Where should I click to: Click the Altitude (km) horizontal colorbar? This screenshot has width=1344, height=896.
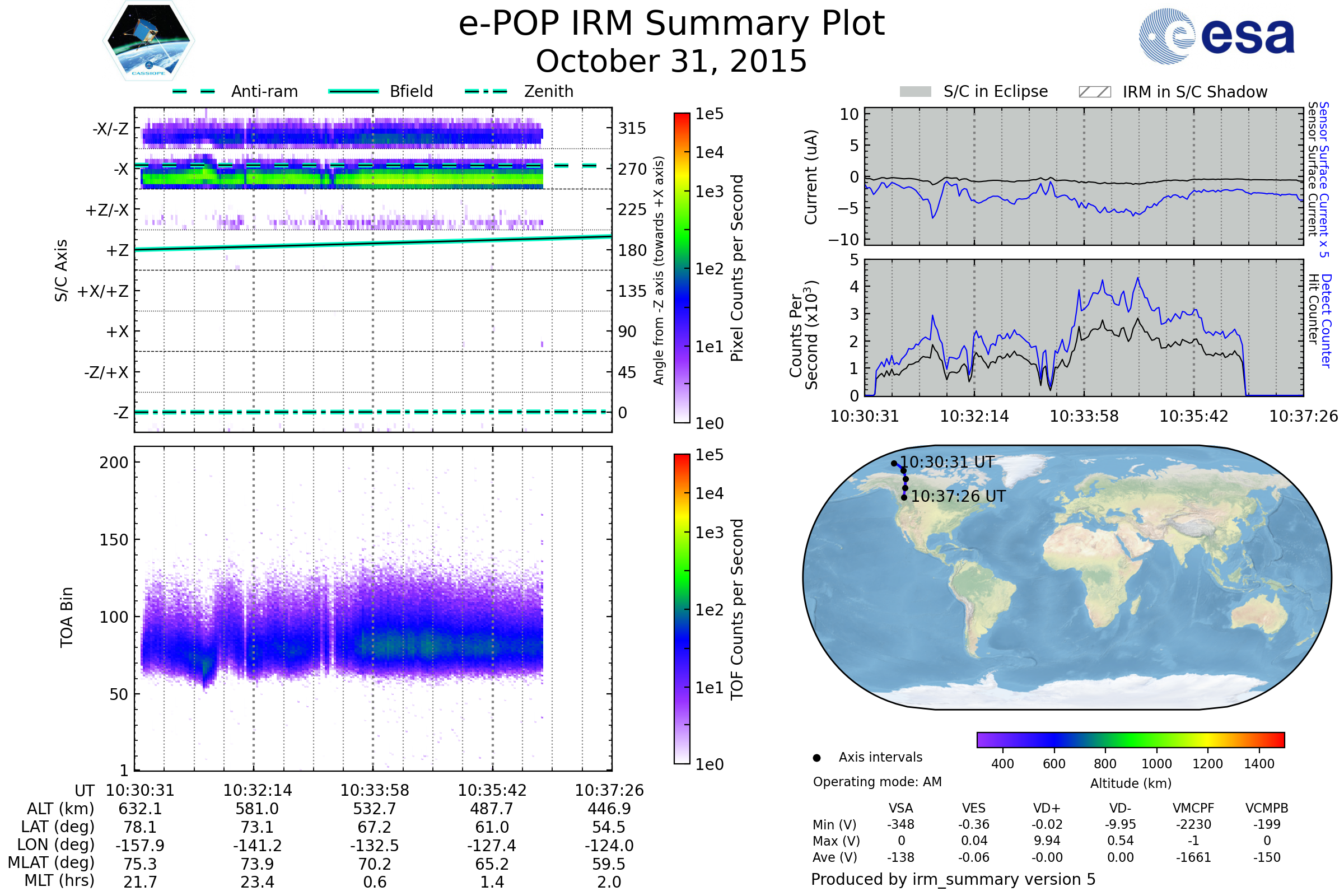click(x=1130, y=740)
